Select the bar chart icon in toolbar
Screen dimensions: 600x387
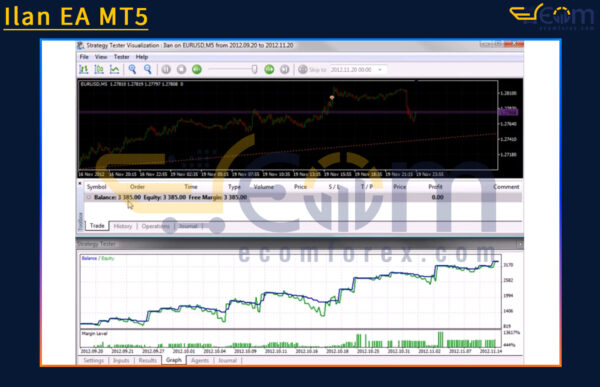point(83,69)
